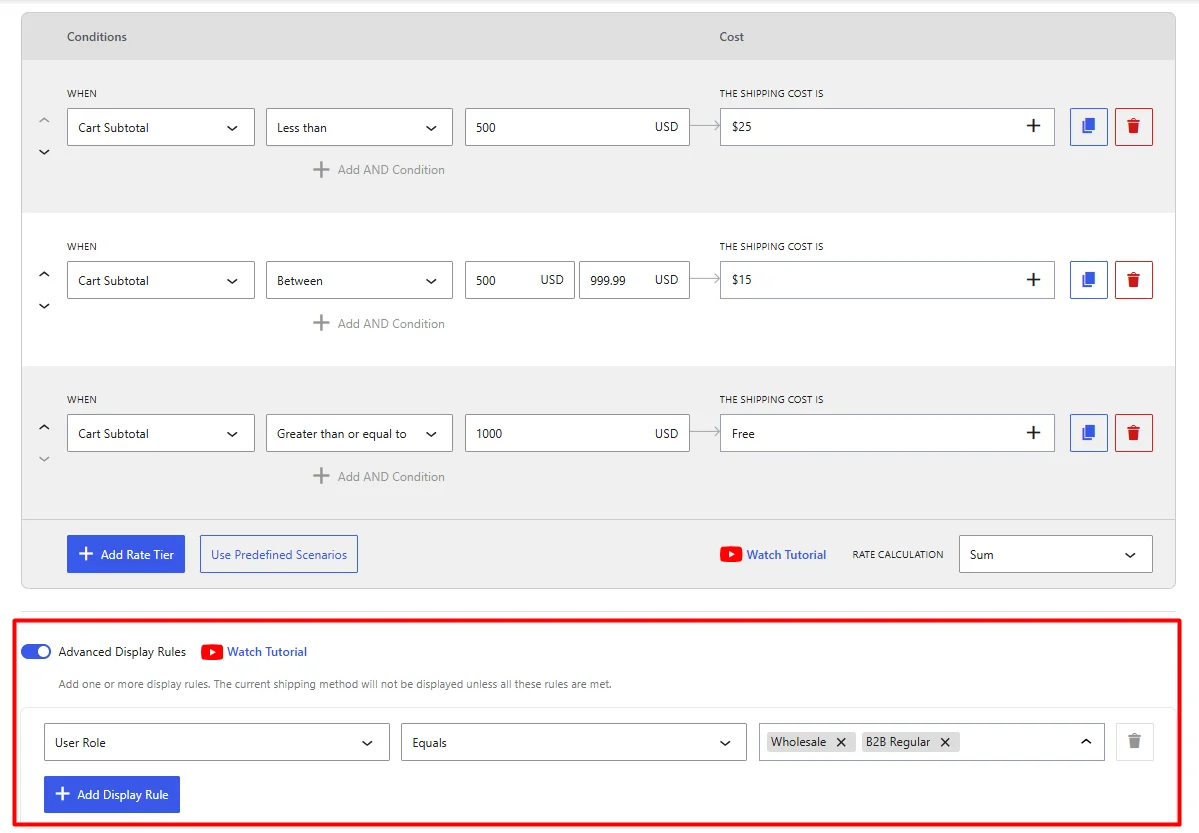
Task: Click the RATE CALCULATION label
Action: (x=898, y=555)
